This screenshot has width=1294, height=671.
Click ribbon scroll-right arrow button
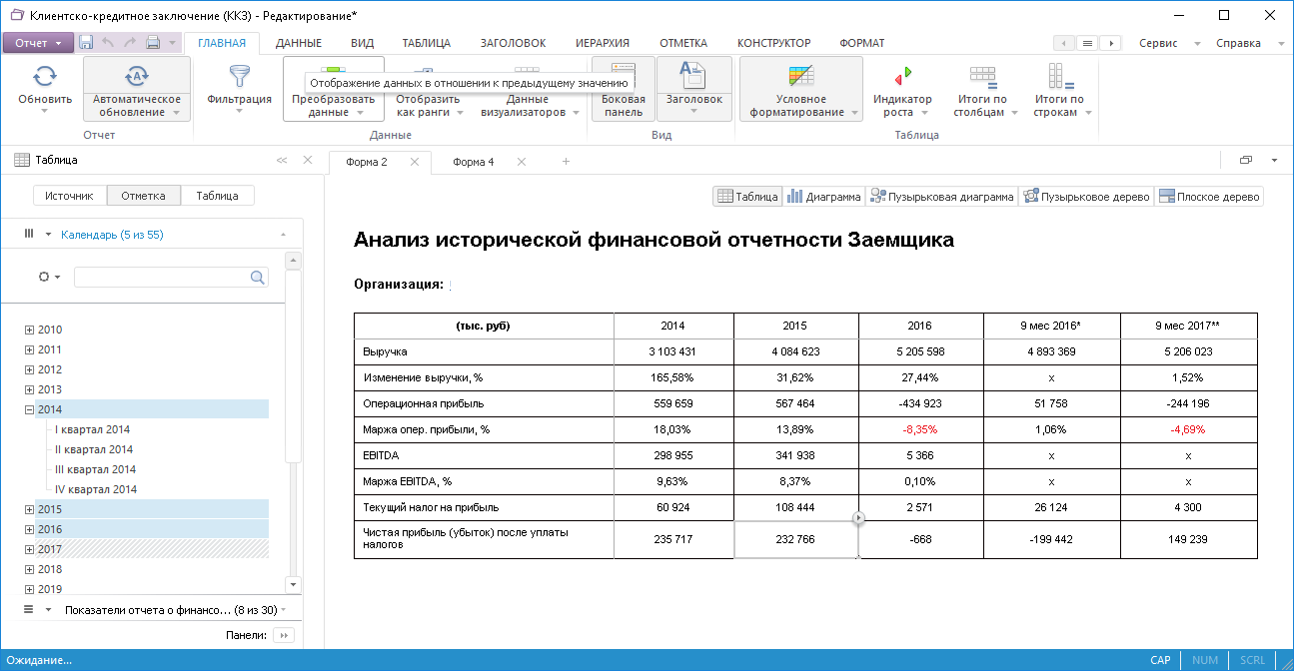(x=1109, y=43)
